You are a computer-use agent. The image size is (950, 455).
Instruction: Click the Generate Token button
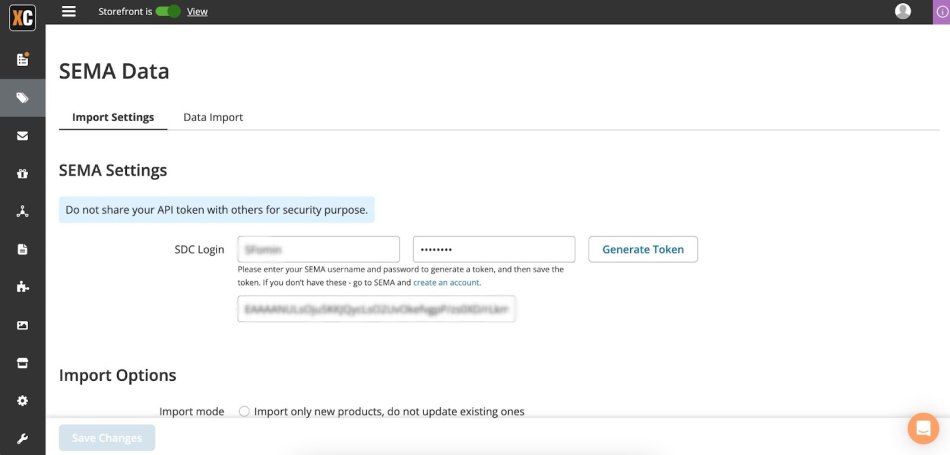(642, 249)
